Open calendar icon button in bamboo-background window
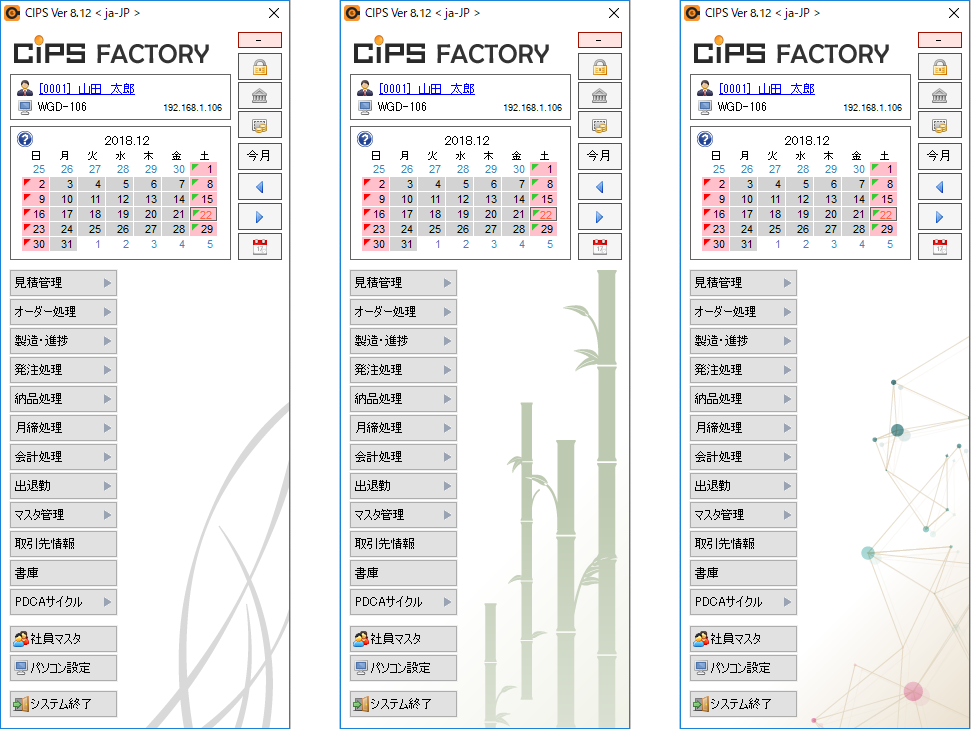The height and width of the screenshot is (729, 971). coord(600,247)
